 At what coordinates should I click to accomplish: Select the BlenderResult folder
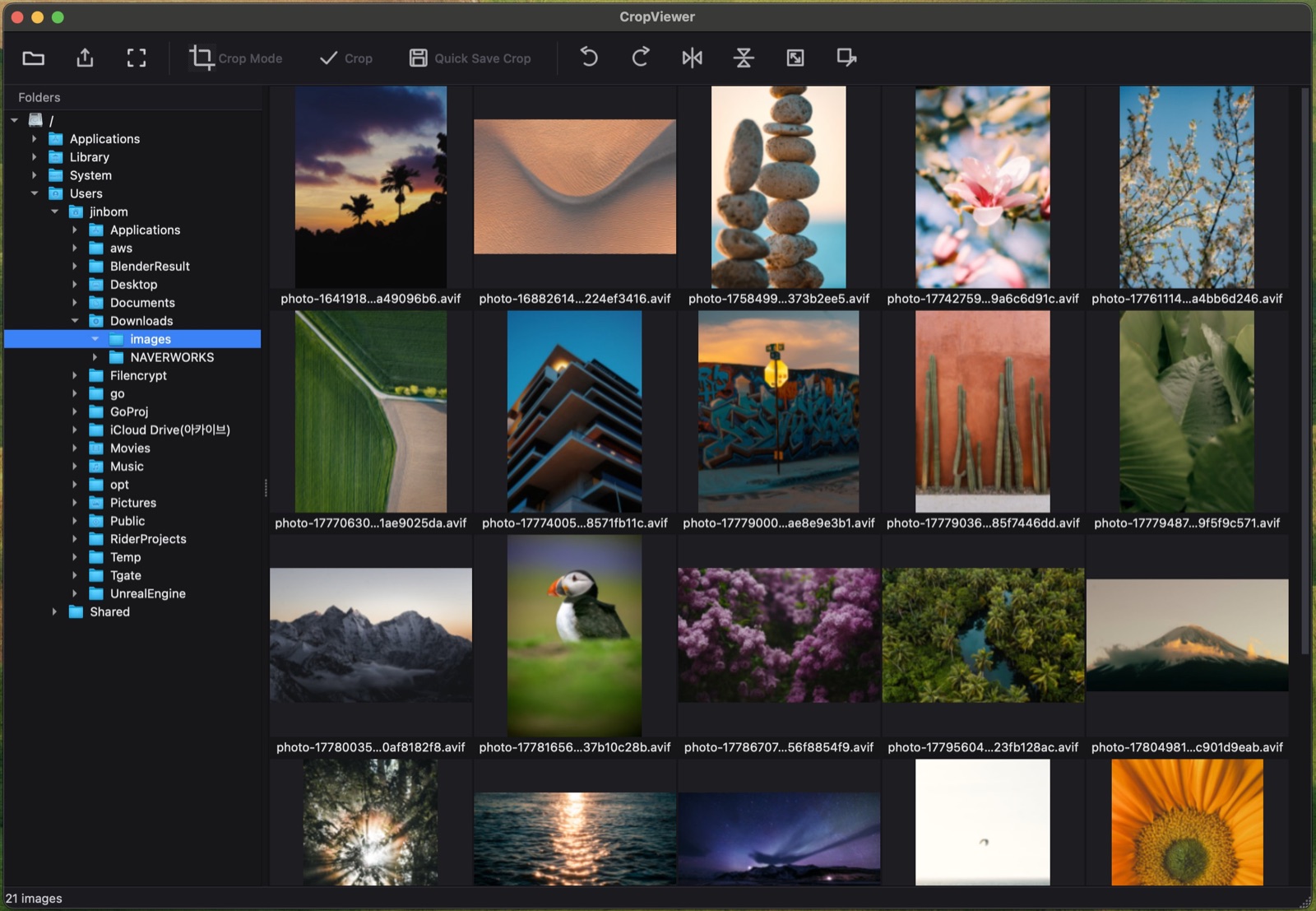coord(150,266)
